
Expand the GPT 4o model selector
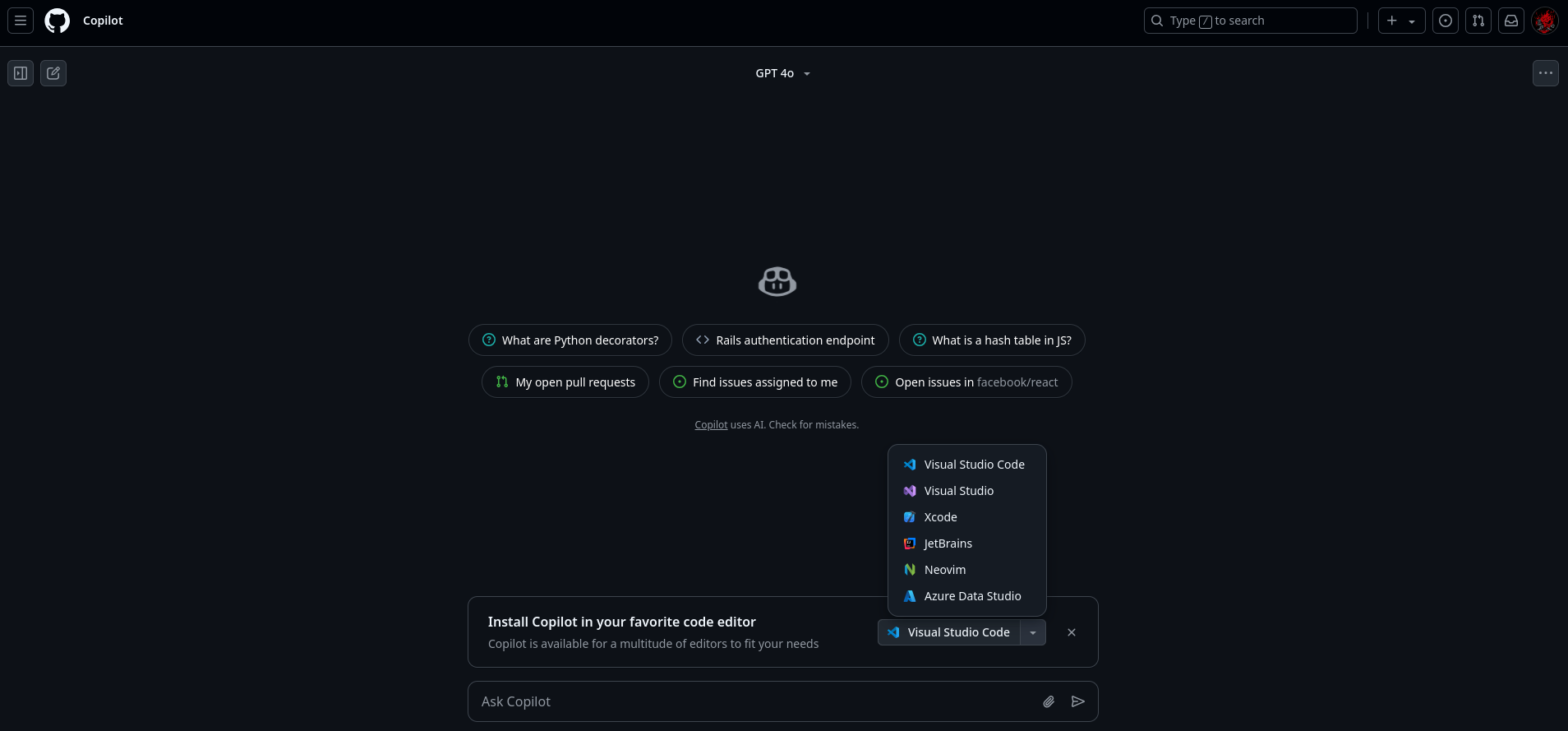(782, 73)
